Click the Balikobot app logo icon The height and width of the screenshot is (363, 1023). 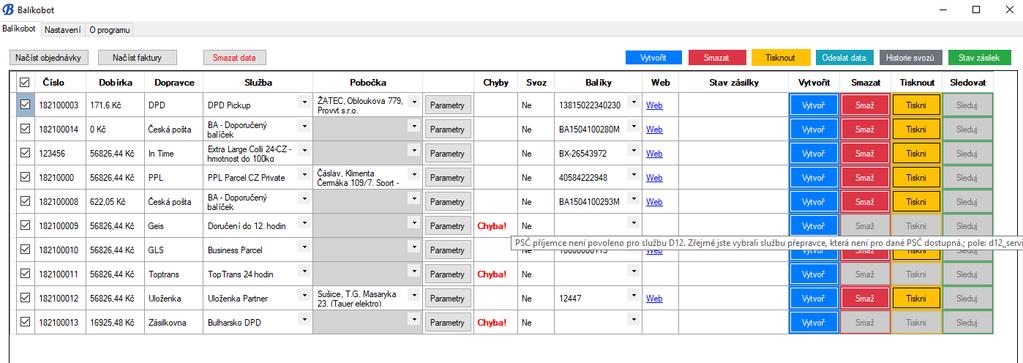(x=8, y=10)
